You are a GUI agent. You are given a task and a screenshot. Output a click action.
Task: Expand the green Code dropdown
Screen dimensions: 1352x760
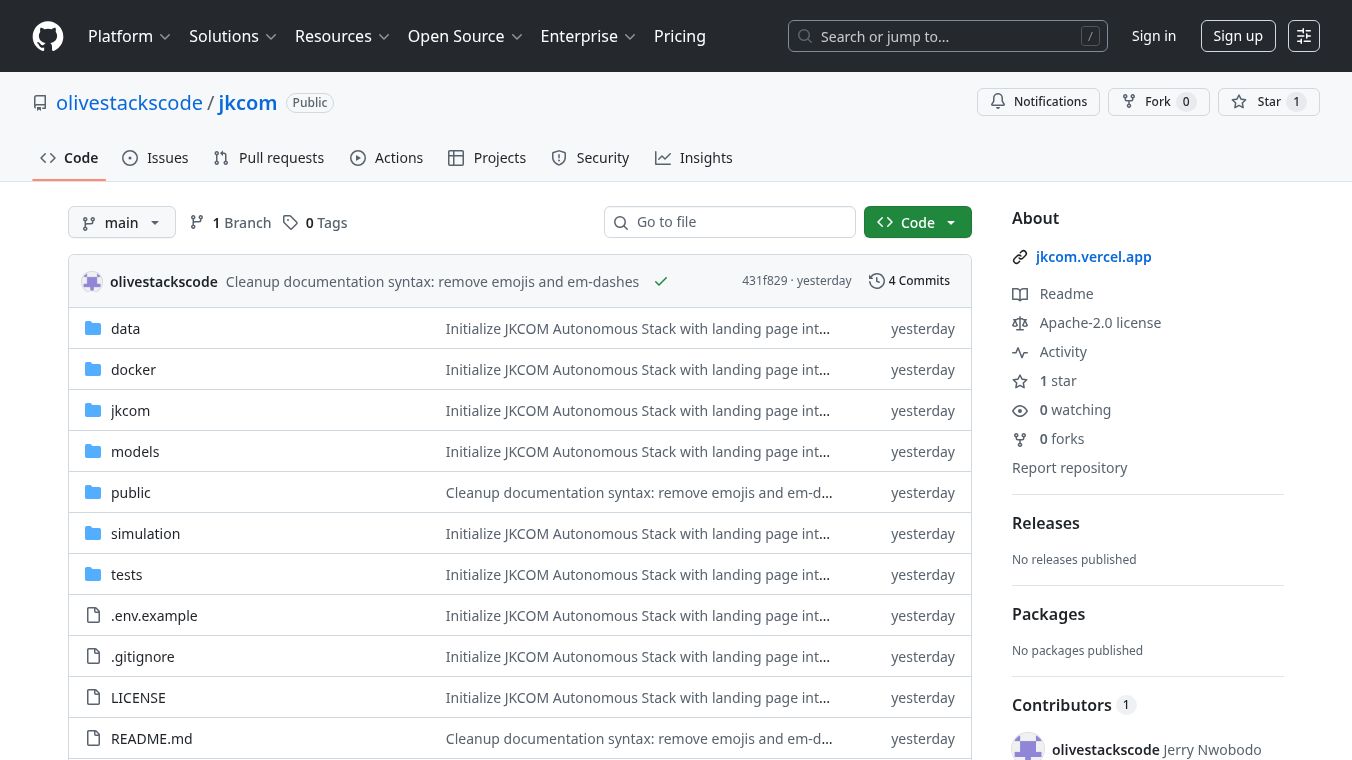click(x=917, y=223)
